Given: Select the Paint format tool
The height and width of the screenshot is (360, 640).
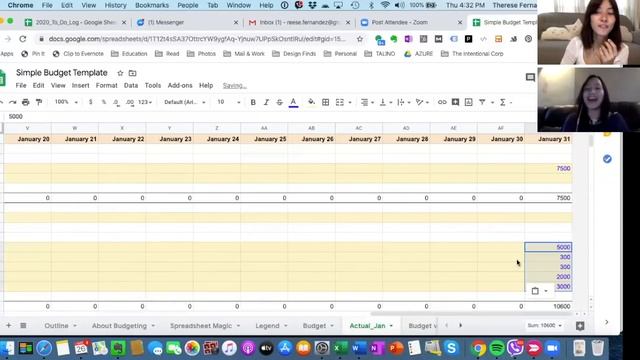Looking at the screenshot, I should 39,102.
